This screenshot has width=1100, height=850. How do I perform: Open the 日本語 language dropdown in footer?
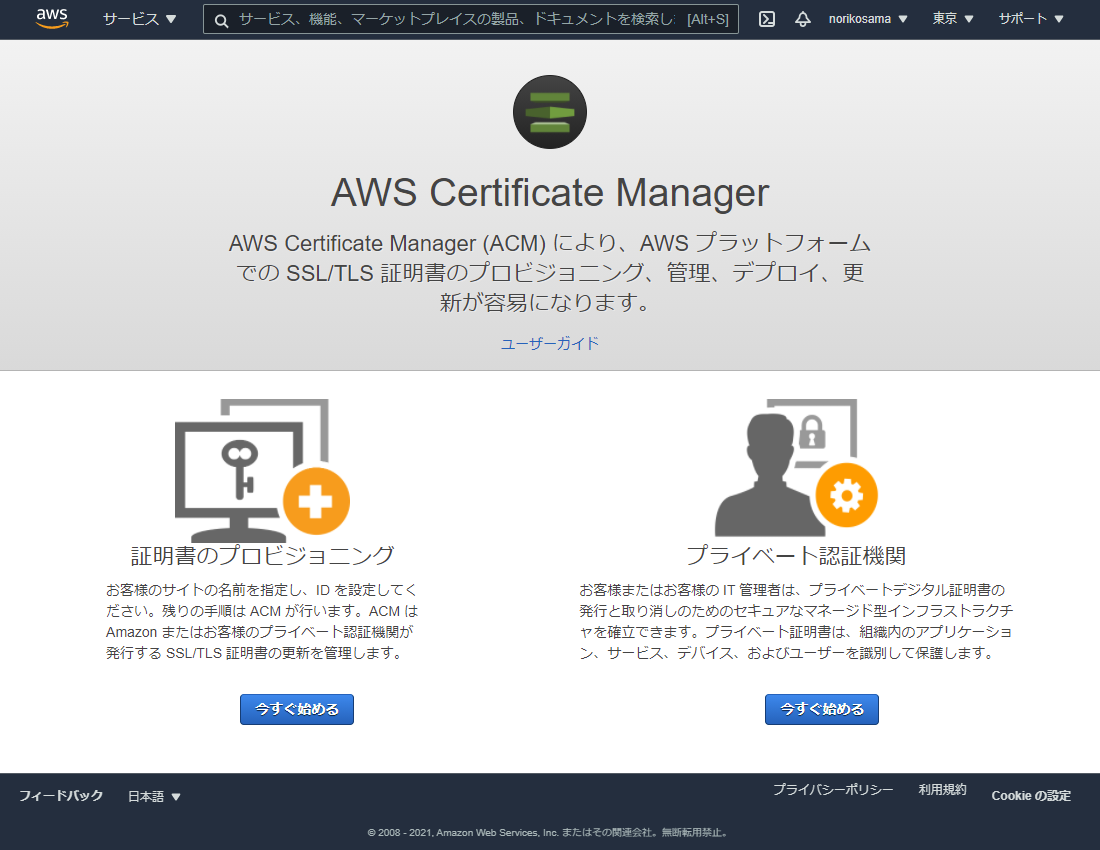(x=154, y=796)
